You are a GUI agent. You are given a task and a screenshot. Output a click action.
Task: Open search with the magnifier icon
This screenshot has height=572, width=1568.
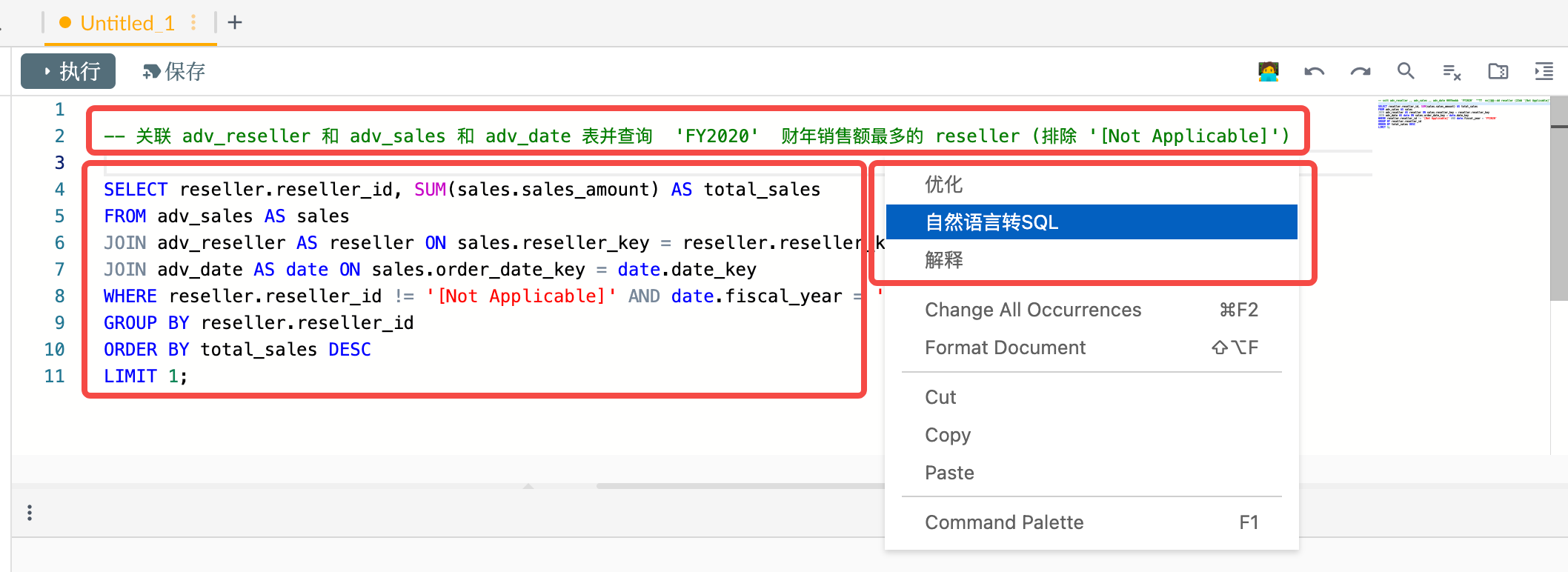coord(1406,71)
